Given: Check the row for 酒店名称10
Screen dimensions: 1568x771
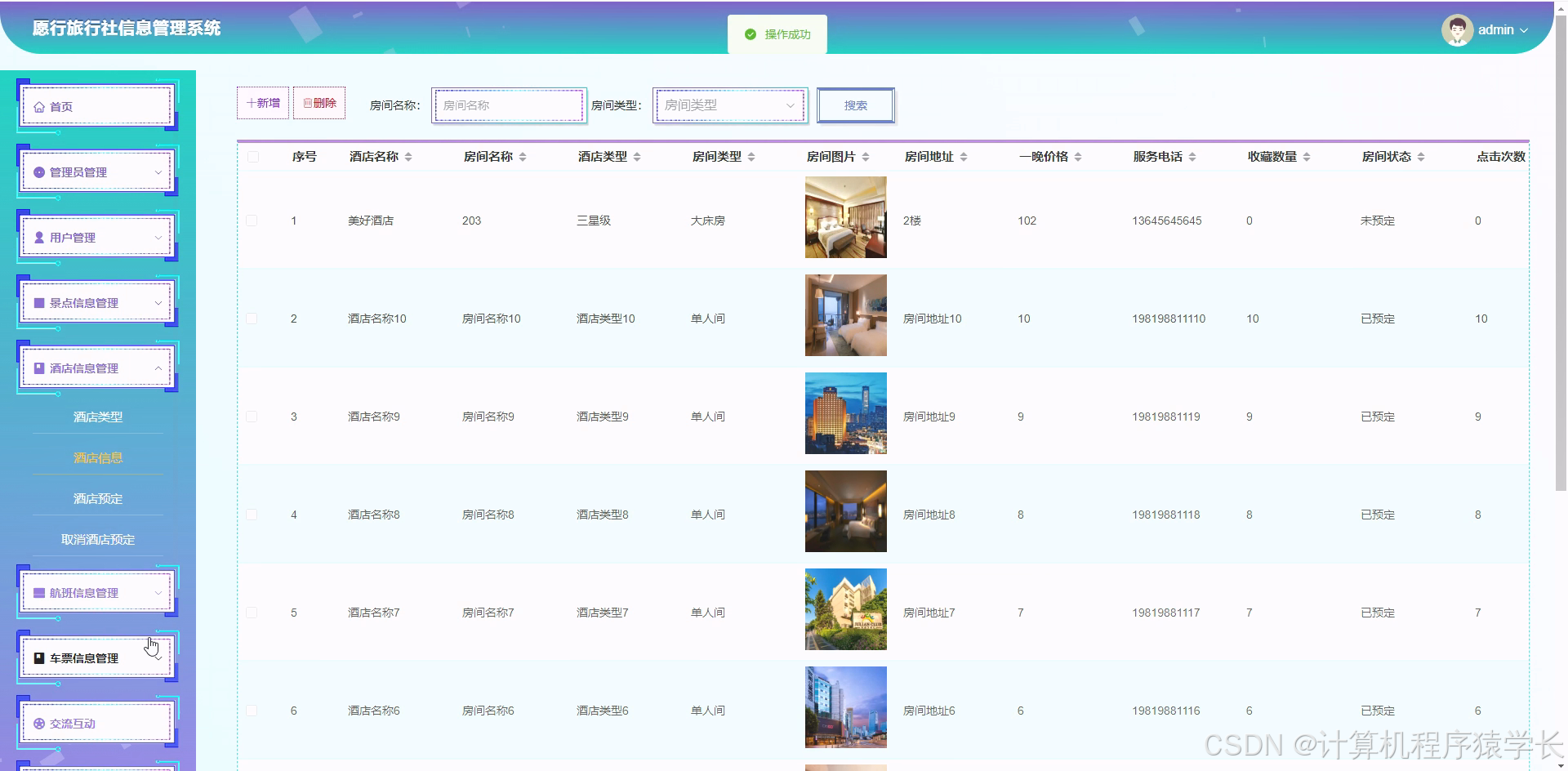Looking at the screenshot, I should 252,319.
